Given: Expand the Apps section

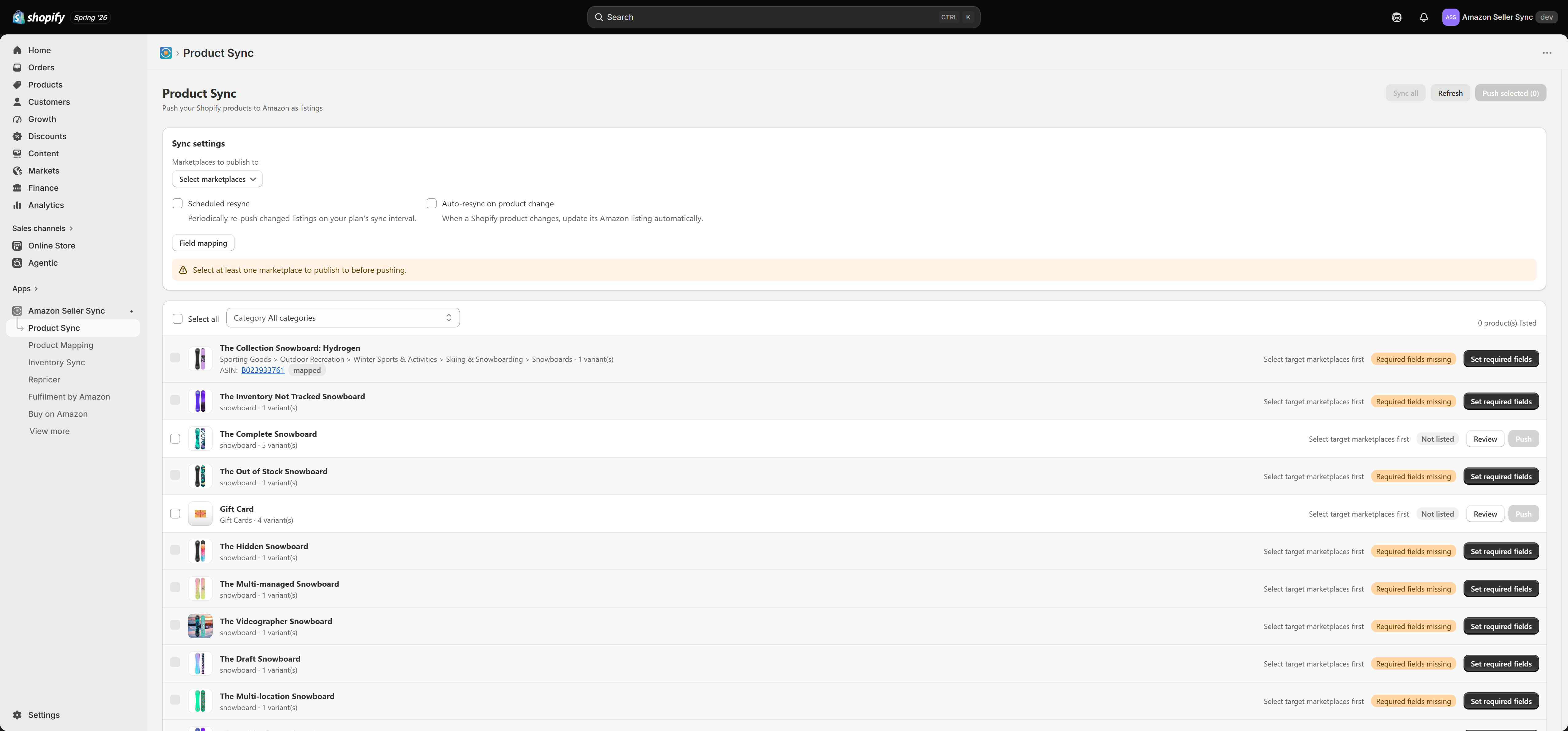Looking at the screenshot, I should (x=25, y=288).
